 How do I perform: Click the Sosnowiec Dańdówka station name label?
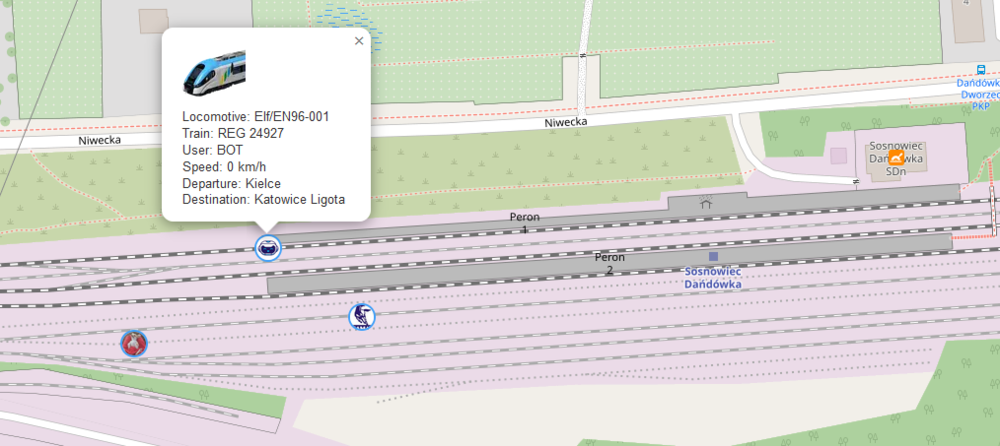(713, 278)
